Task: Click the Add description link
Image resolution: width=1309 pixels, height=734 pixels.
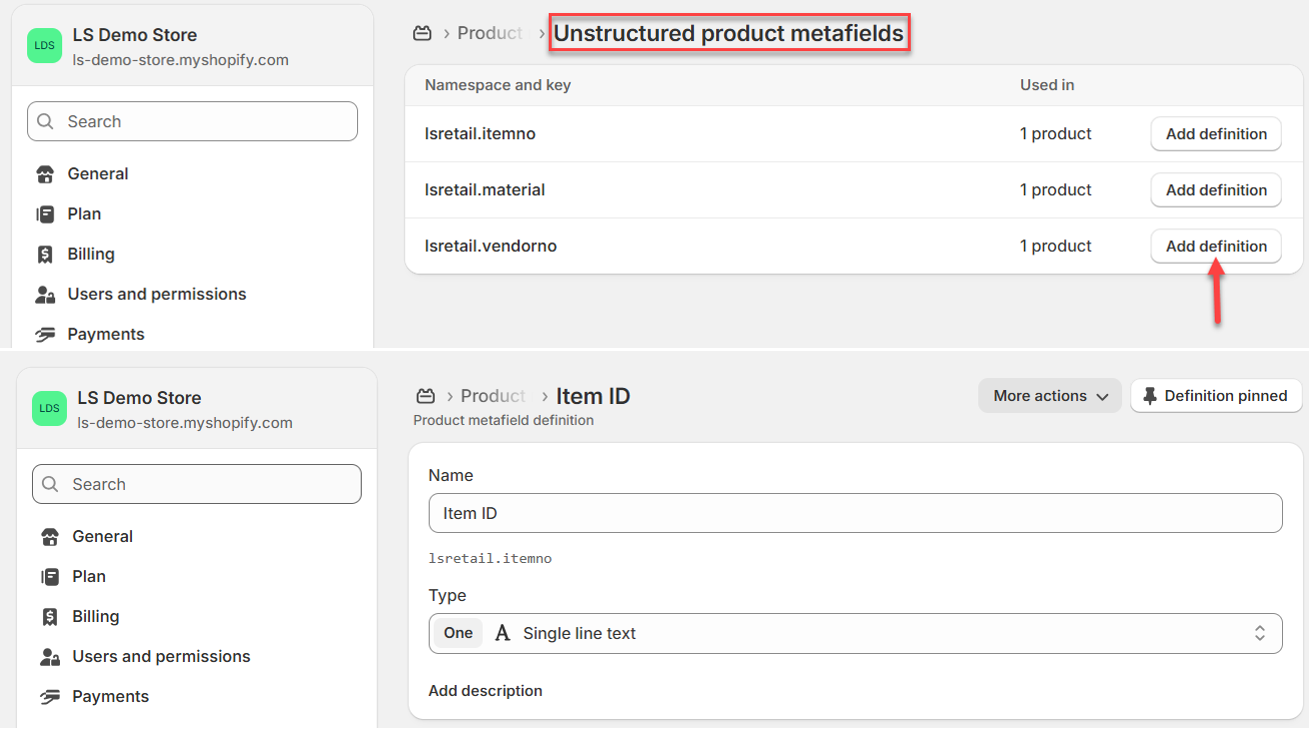Action: tap(485, 691)
